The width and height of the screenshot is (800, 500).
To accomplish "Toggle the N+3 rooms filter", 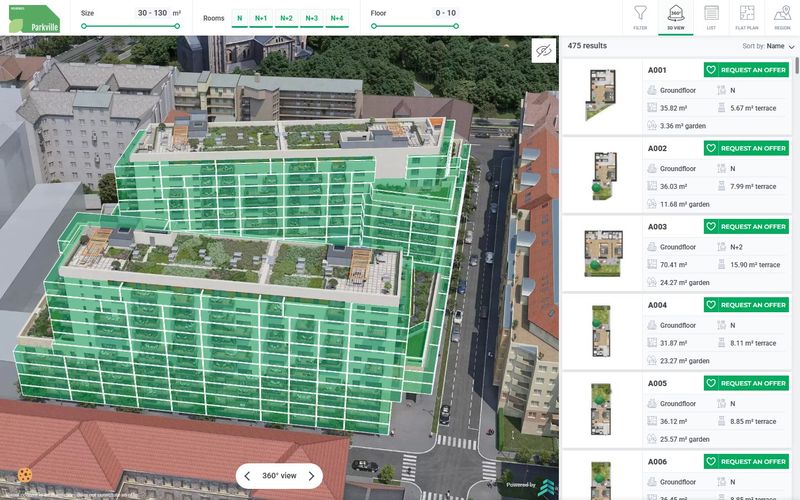I will coord(312,18).
